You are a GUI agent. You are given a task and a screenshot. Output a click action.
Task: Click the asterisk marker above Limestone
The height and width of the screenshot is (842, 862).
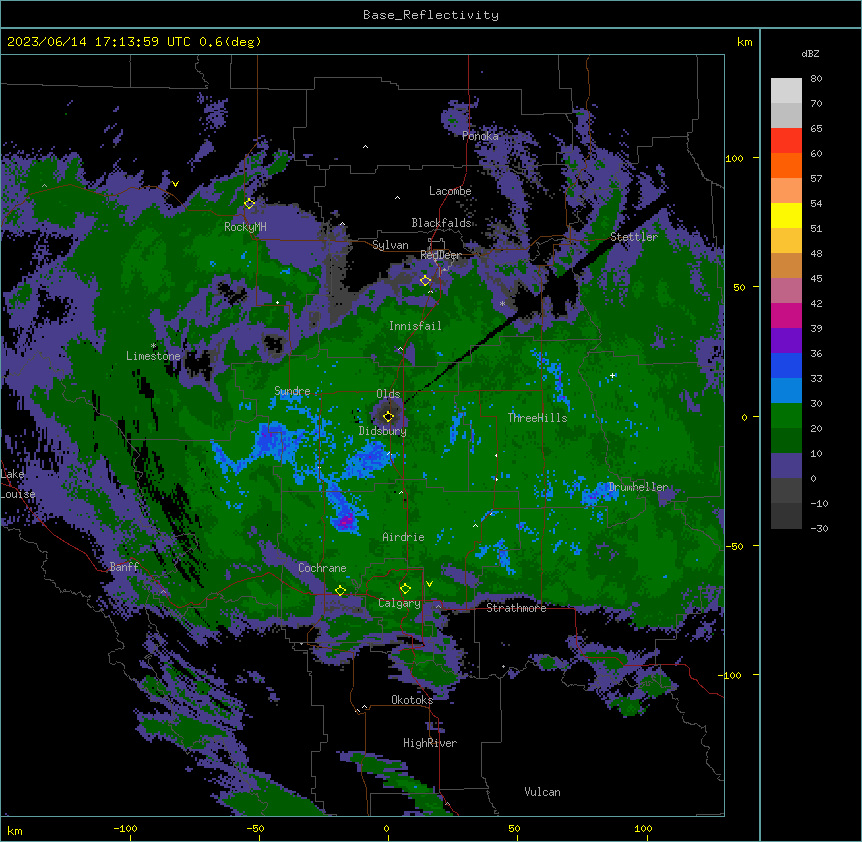154,346
